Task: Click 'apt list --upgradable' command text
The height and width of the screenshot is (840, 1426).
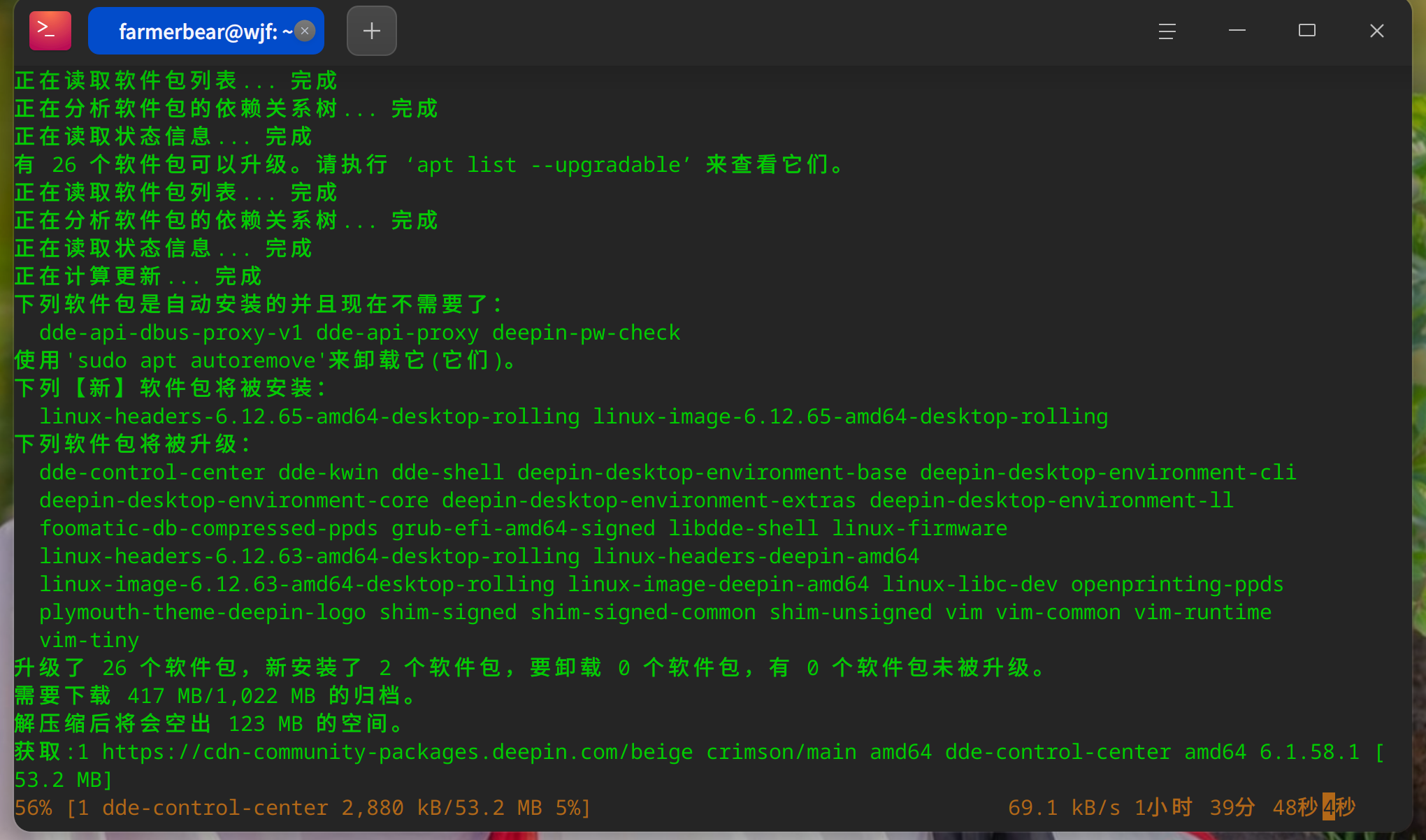Action: point(548,165)
